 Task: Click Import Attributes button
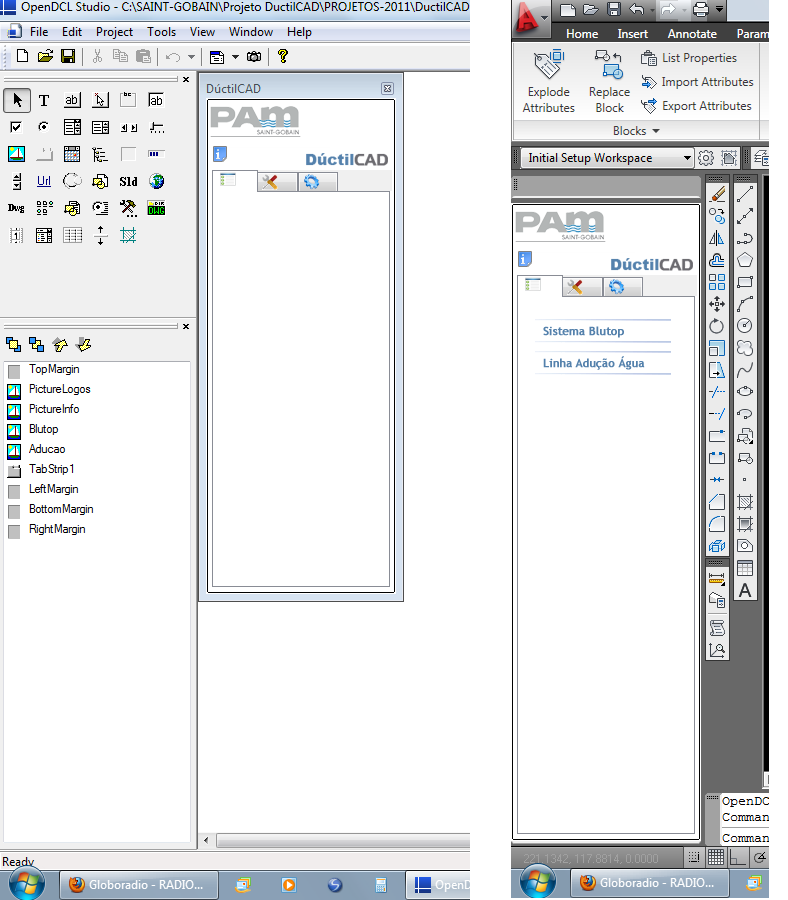[x=697, y=82]
